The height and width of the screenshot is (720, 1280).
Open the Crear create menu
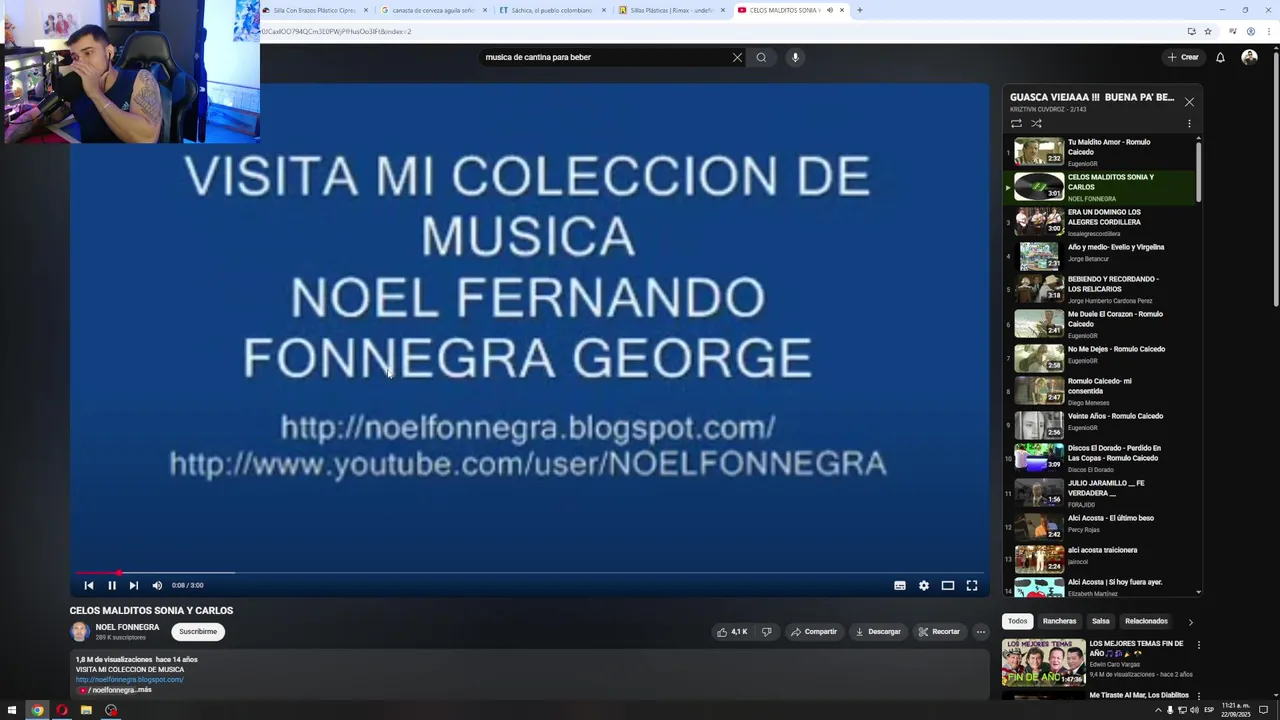click(1182, 57)
